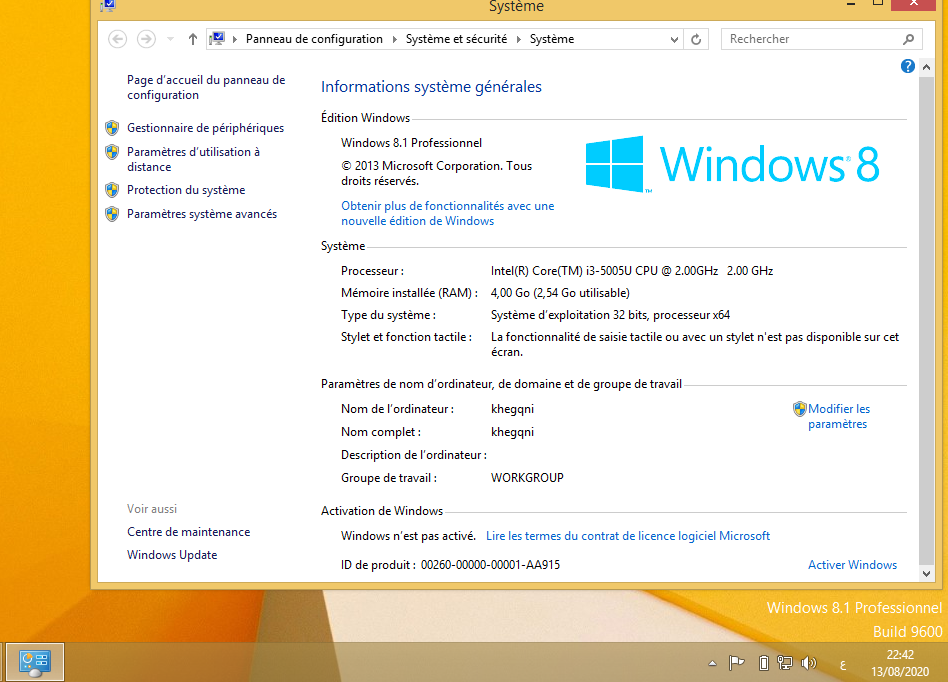Select Panneau de configuration breadcrumb

[314, 39]
